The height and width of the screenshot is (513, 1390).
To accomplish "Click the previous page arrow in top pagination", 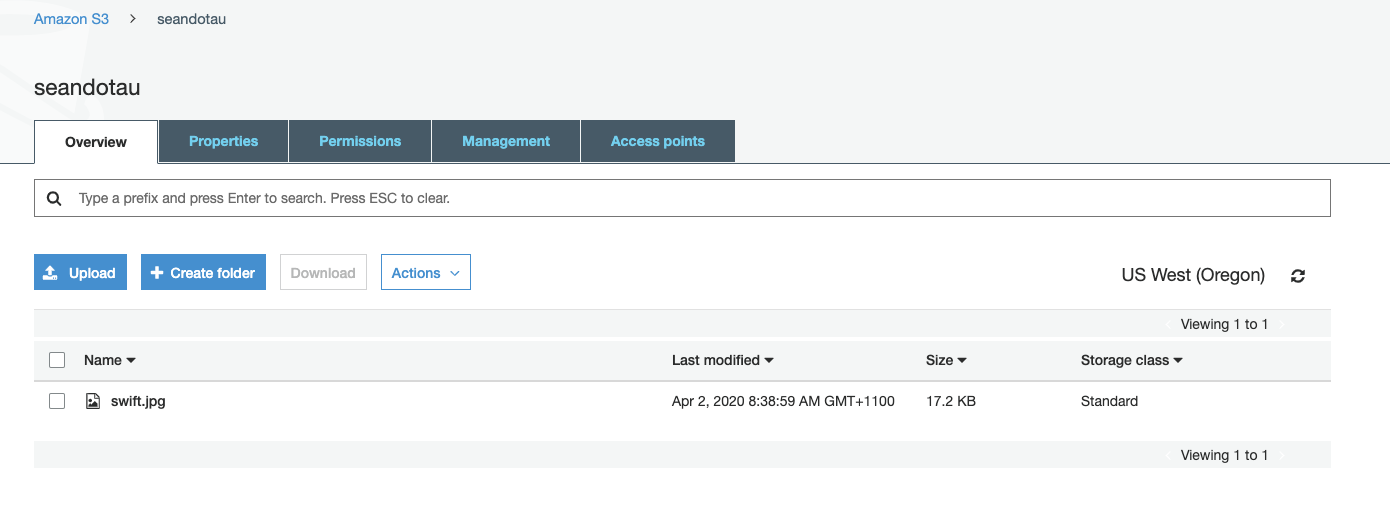I will click(x=1168, y=324).
